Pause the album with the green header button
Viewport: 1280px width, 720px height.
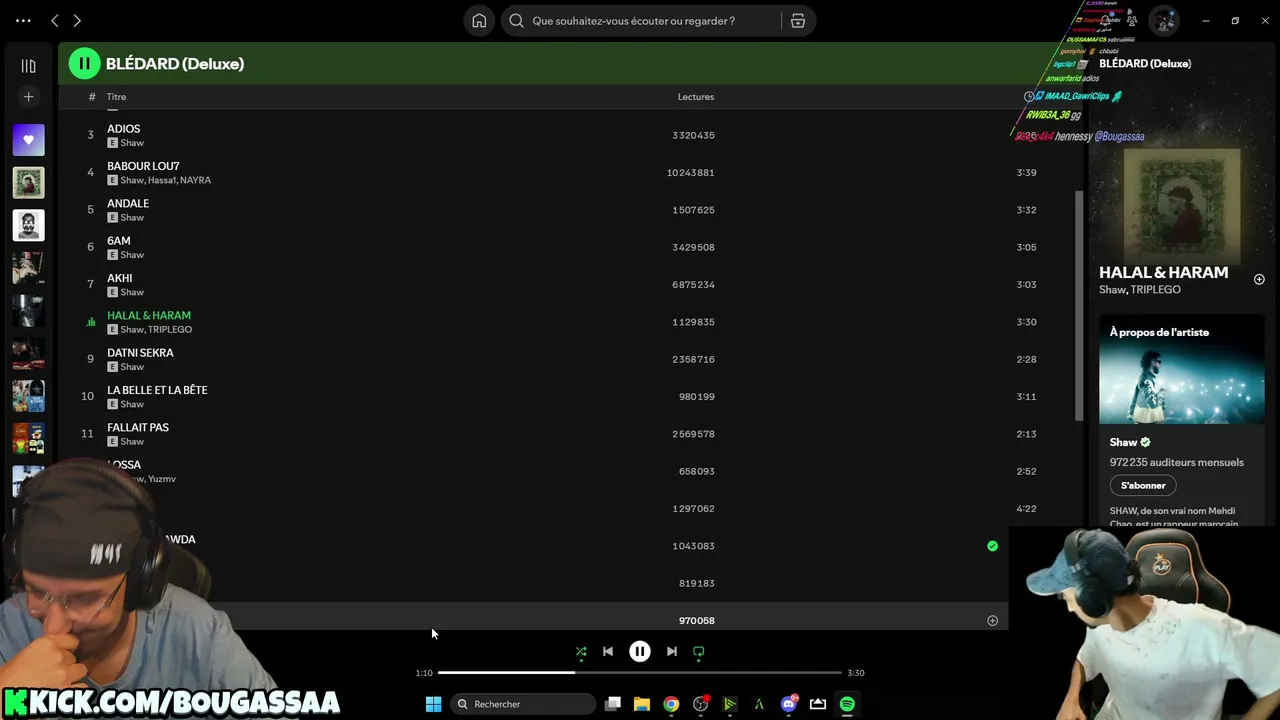pyautogui.click(x=84, y=63)
